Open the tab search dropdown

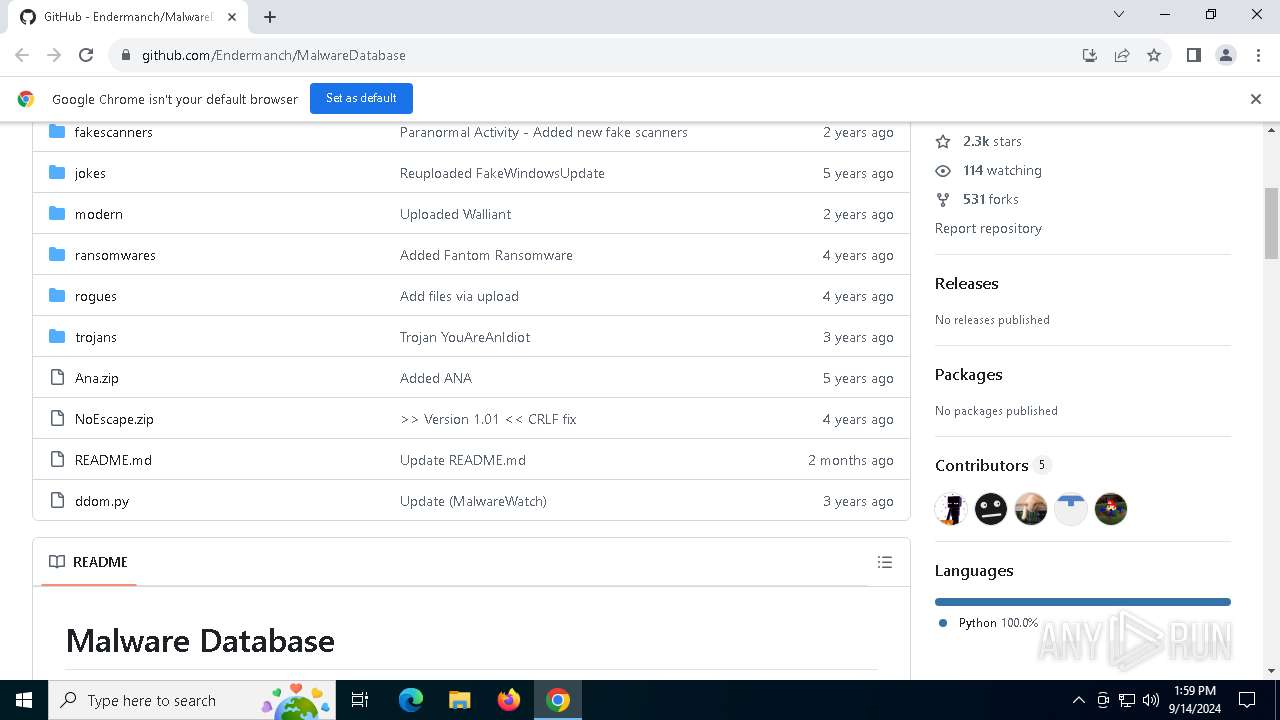click(x=1119, y=14)
